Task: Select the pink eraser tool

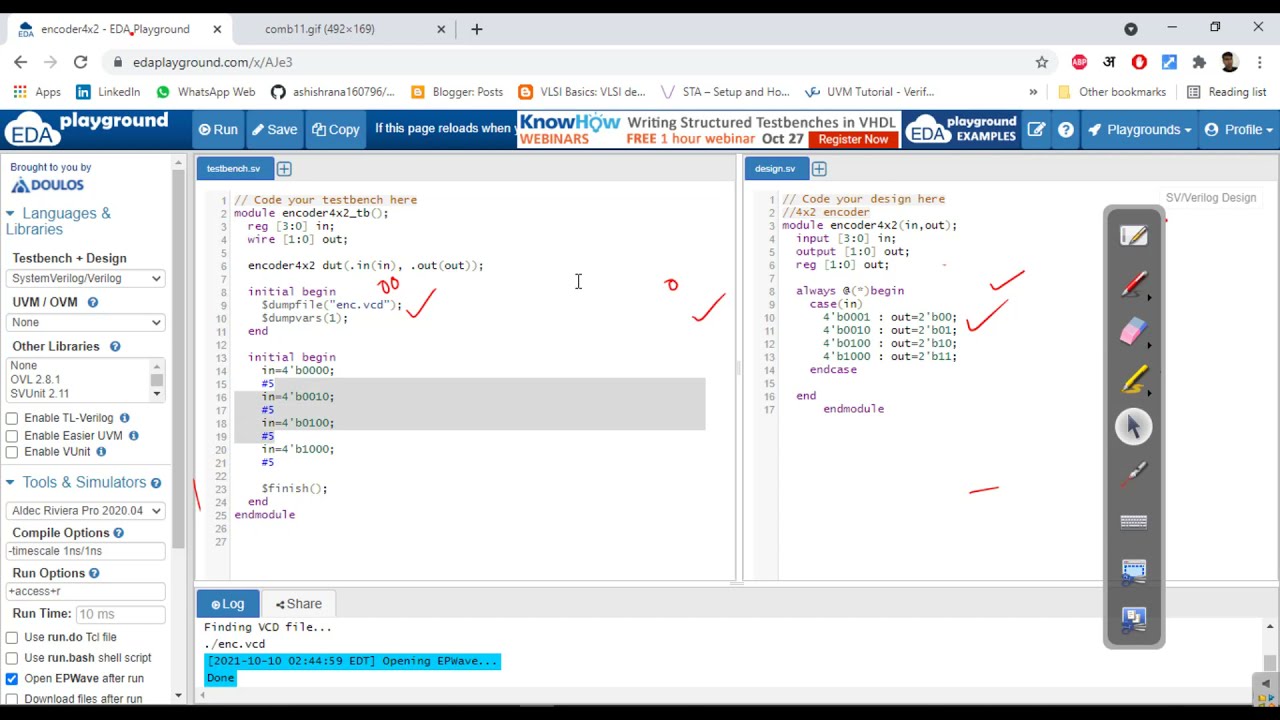Action: [x=1133, y=332]
